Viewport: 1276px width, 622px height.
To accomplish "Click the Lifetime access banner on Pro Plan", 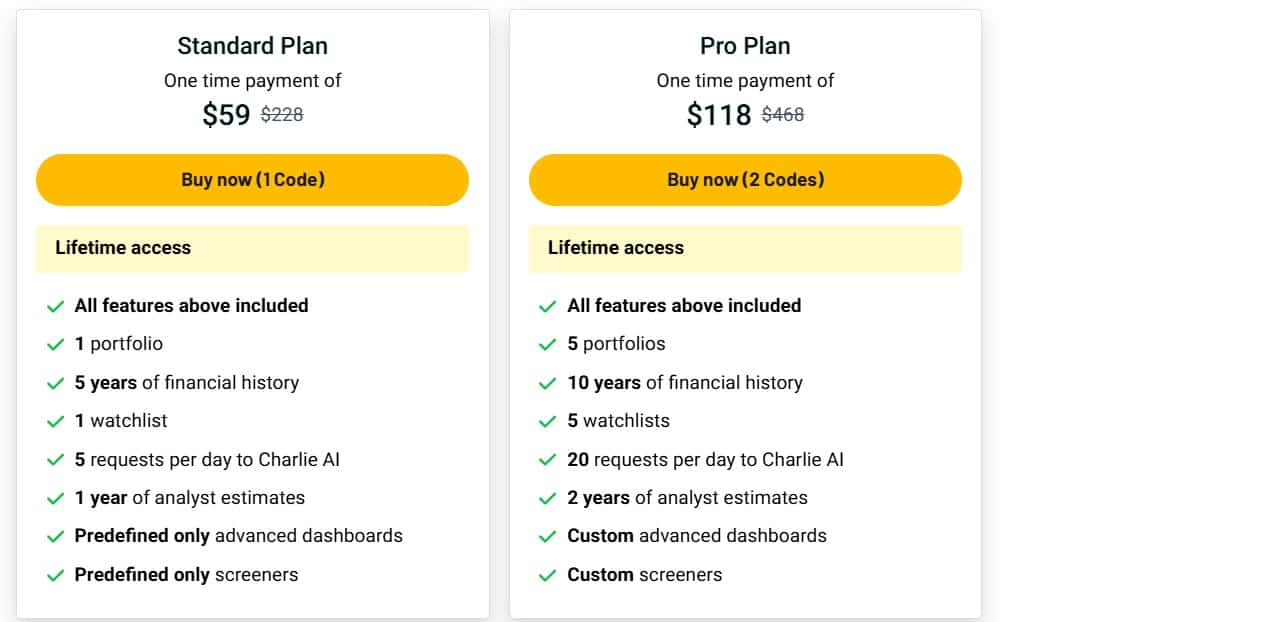I will (x=745, y=248).
